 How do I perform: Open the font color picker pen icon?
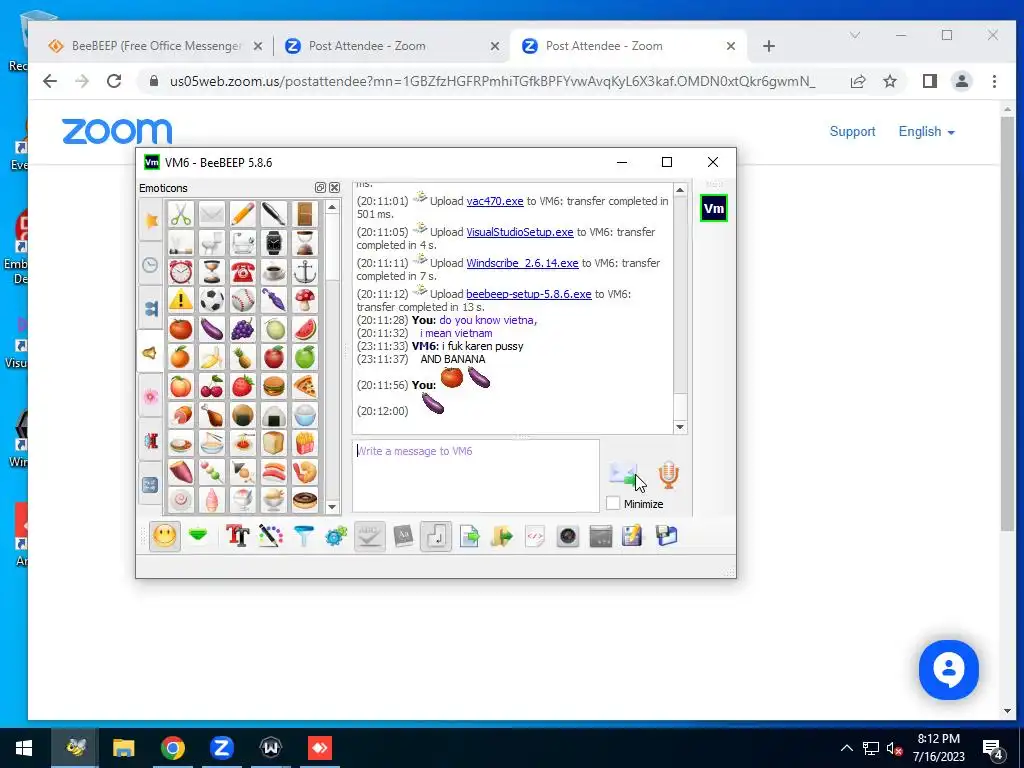point(270,537)
